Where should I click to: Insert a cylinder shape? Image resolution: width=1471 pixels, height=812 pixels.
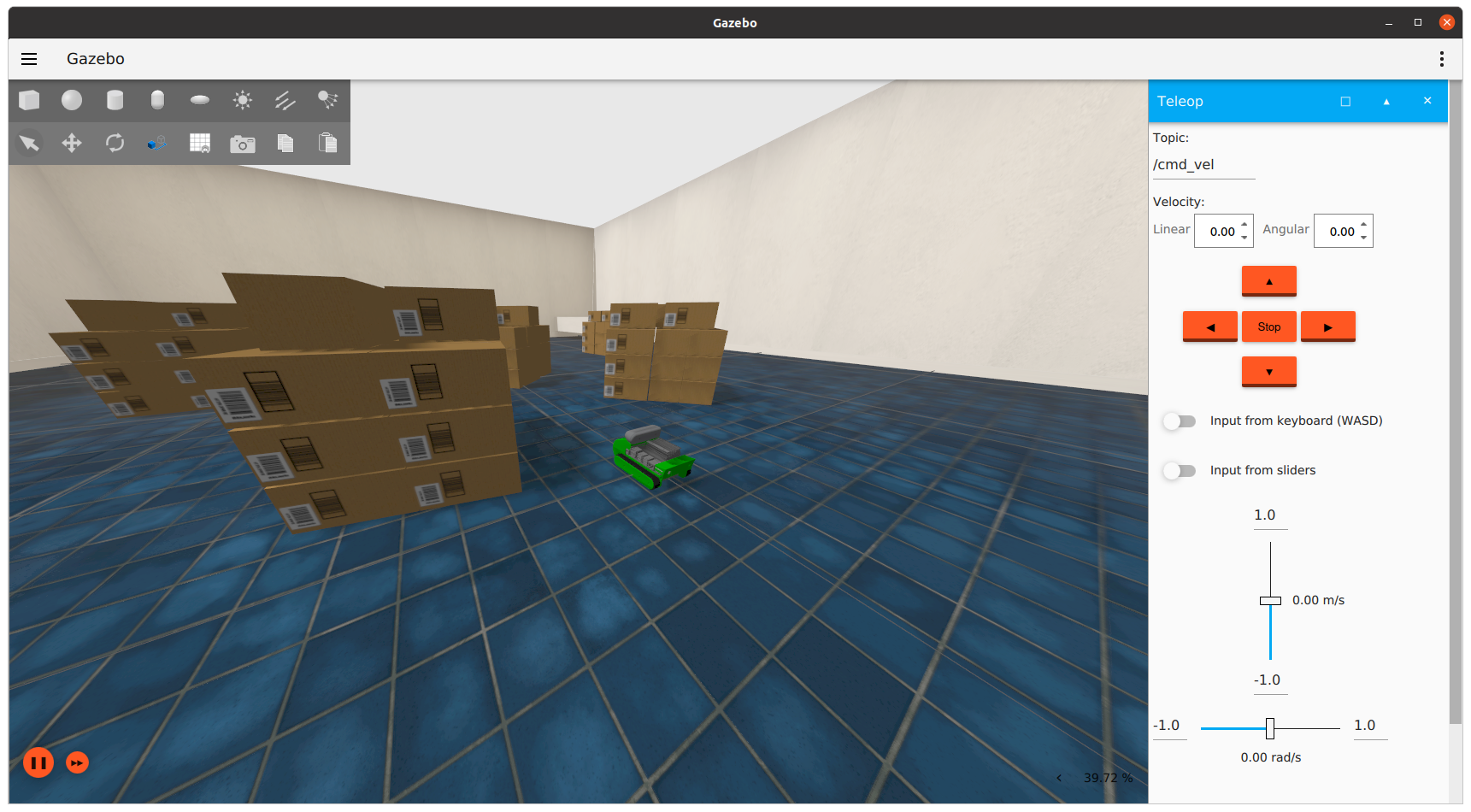pyautogui.click(x=115, y=101)
